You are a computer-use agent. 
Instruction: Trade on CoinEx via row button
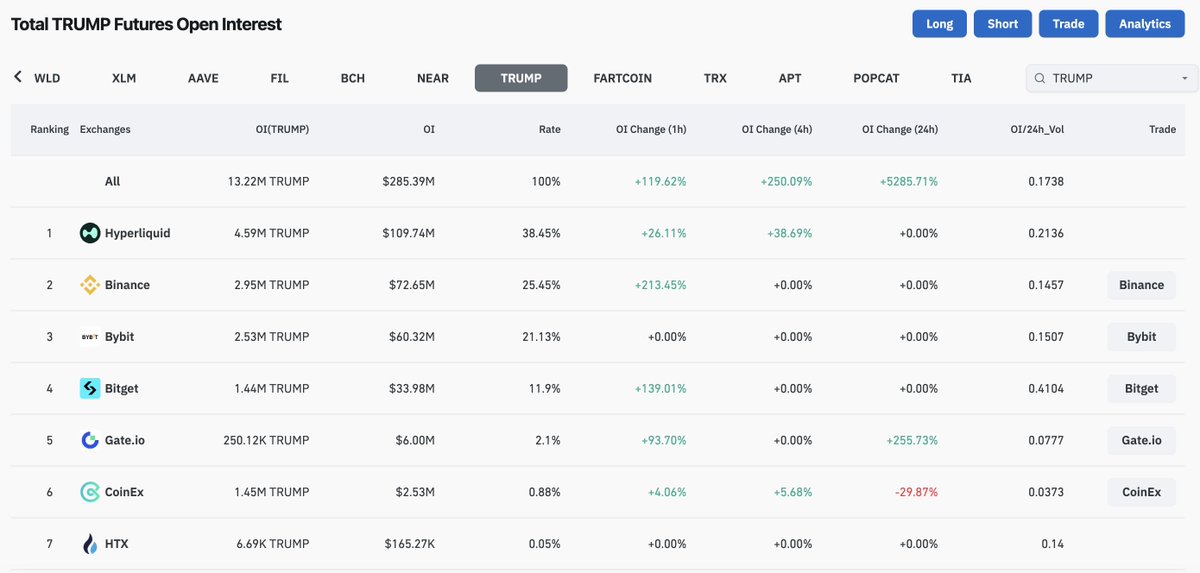point(1141,492)
